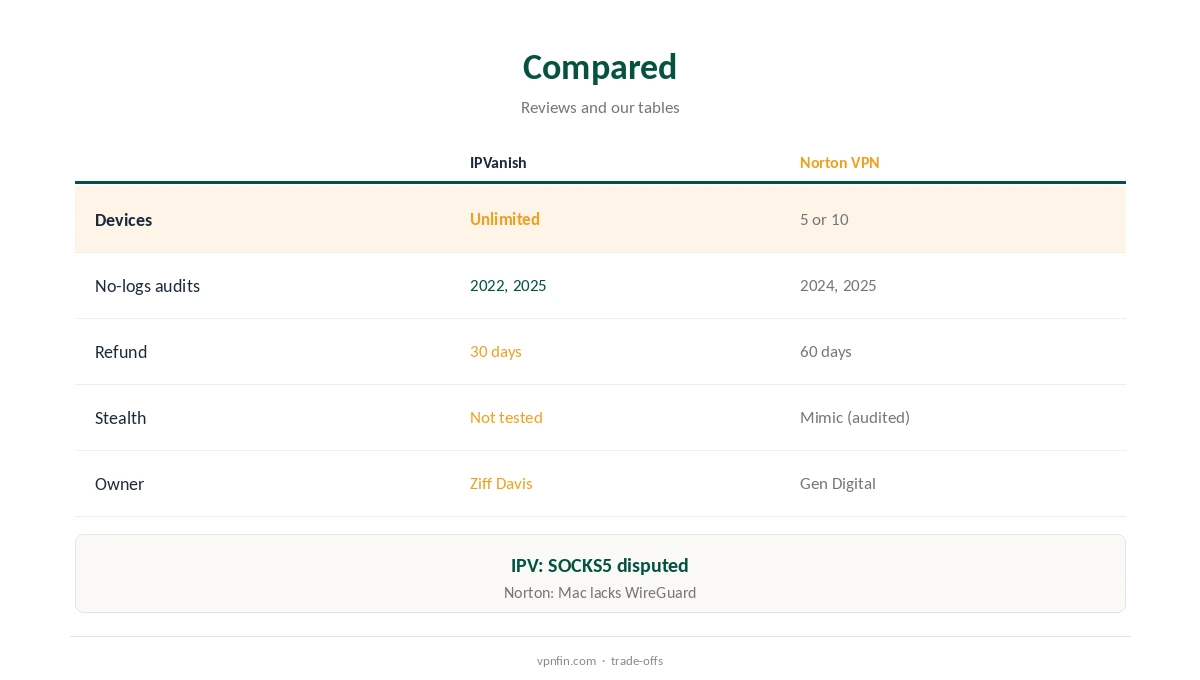Click 'Norton: Mac lacks WireGuard' note
The image size is (1200, 680).
pyautogui.click(x=600, y=592)
